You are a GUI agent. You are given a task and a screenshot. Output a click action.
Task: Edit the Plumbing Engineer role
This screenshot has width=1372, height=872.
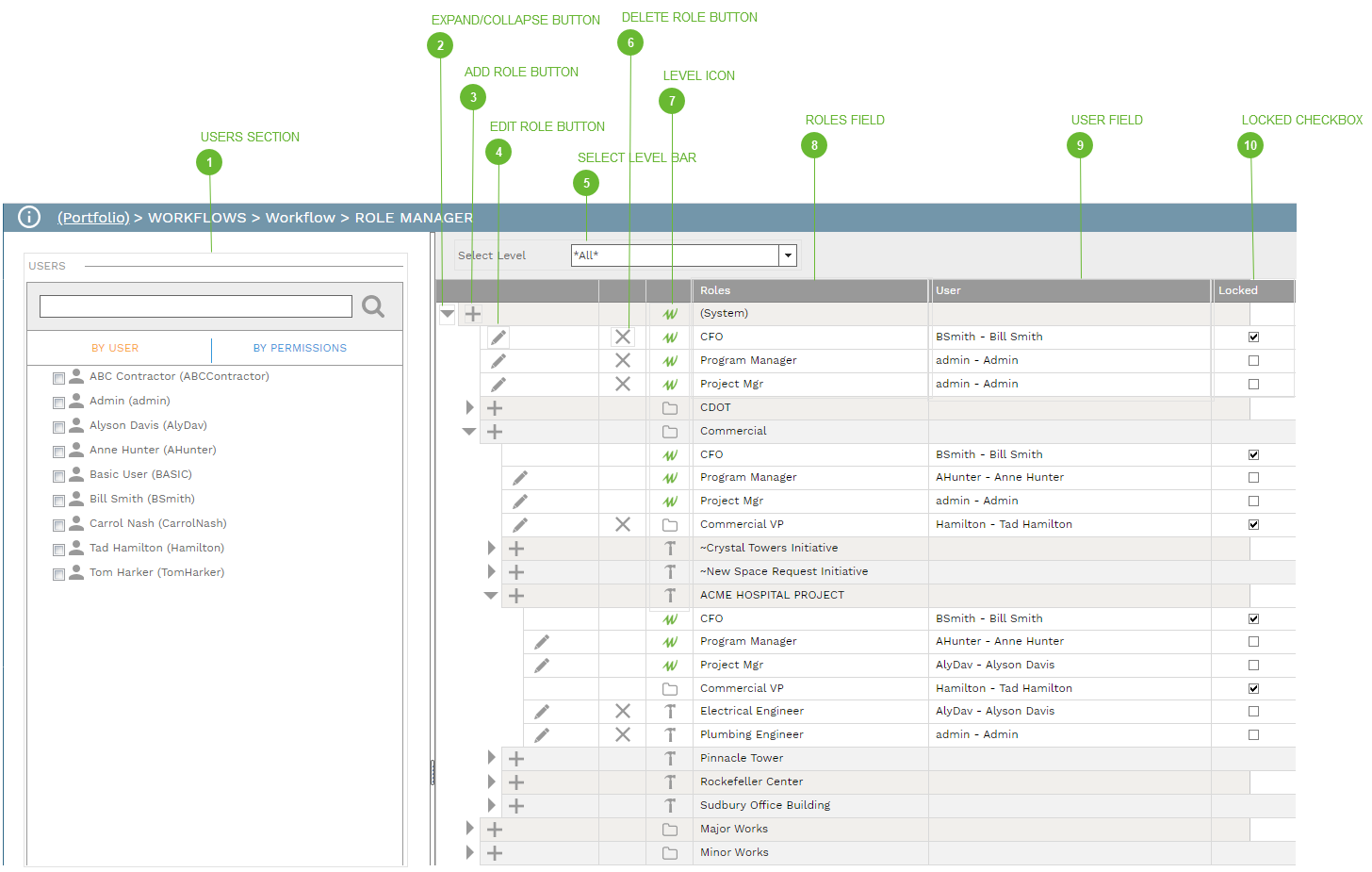click(x=542, y=735)
